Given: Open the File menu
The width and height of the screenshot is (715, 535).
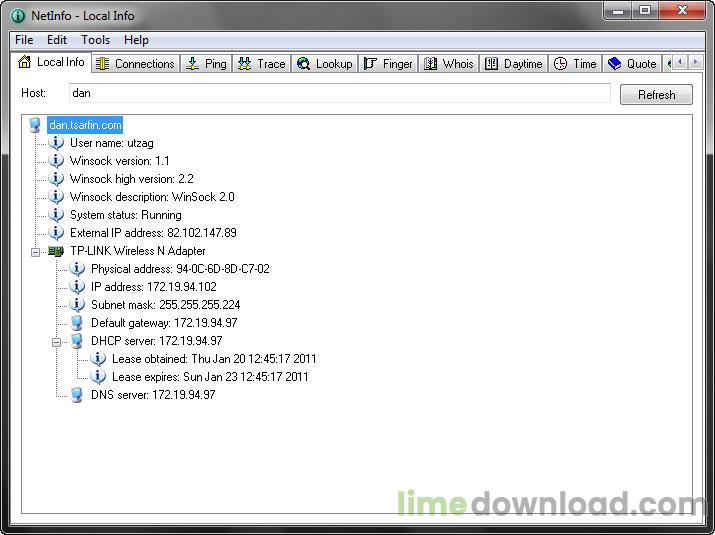Looking at the screenshot, I should (24, 40).
